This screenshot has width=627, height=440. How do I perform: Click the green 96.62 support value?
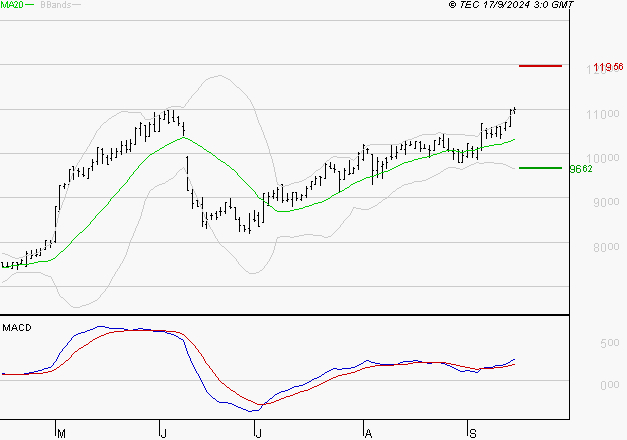coord(581,169)
